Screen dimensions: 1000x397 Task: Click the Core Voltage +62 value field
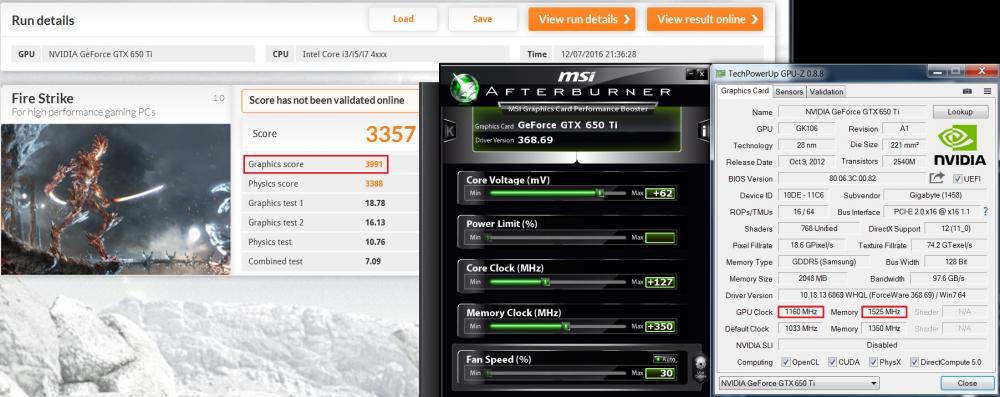(660, 193)
